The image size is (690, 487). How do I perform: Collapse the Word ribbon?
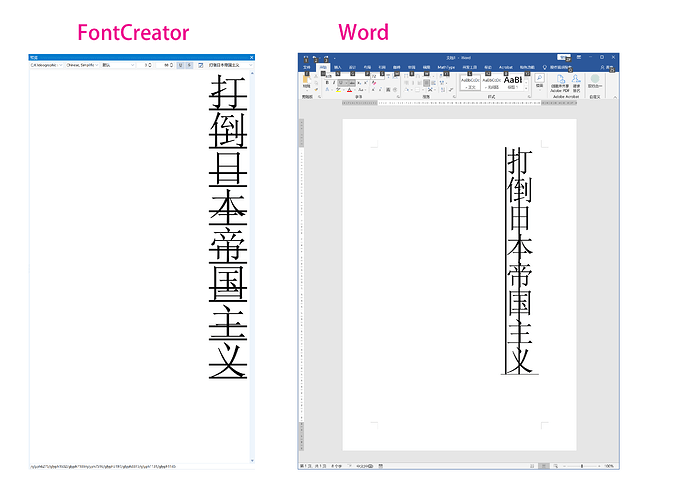point(615,97)
